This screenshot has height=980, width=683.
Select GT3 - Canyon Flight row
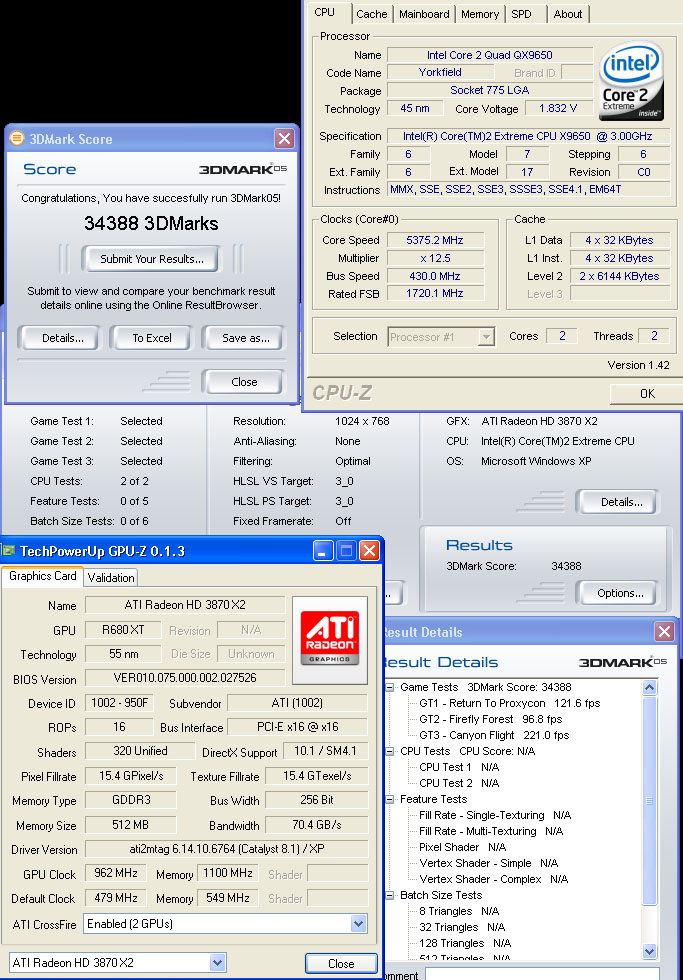494,735
